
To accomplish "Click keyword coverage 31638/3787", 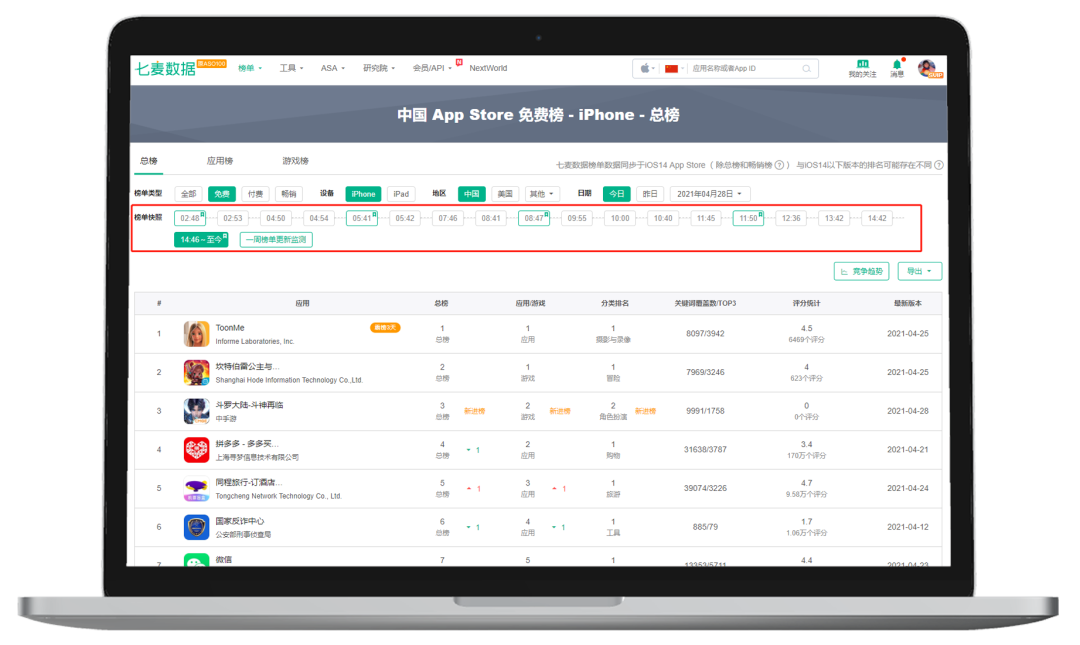I will [x=705, y=449].
